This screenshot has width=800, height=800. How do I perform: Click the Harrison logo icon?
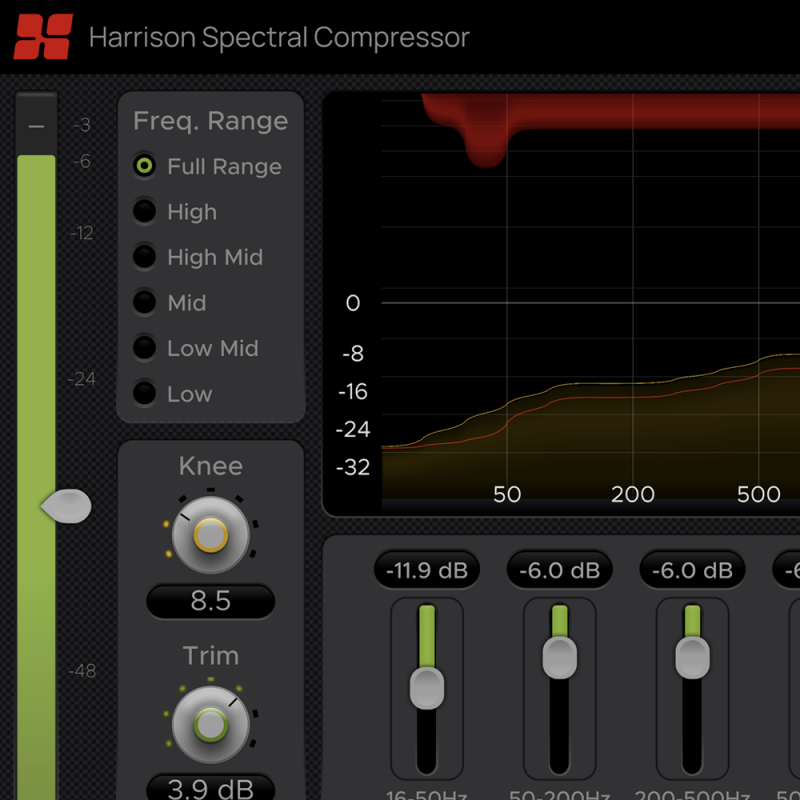point(41,37)
